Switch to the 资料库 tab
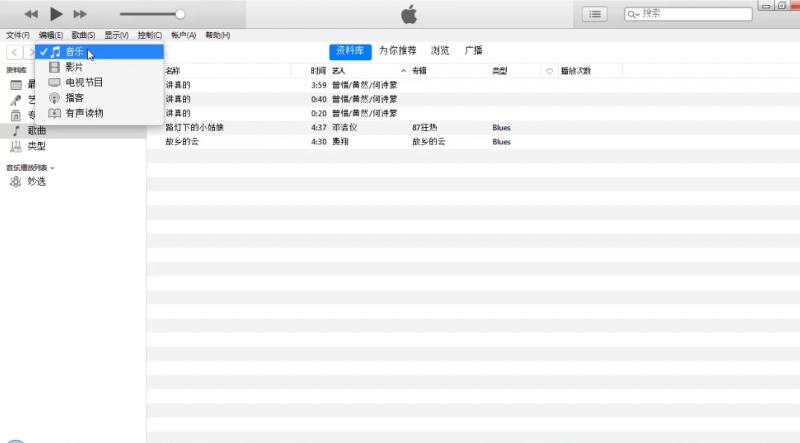Screen dimensions: 800x443 tap(350, 51)
